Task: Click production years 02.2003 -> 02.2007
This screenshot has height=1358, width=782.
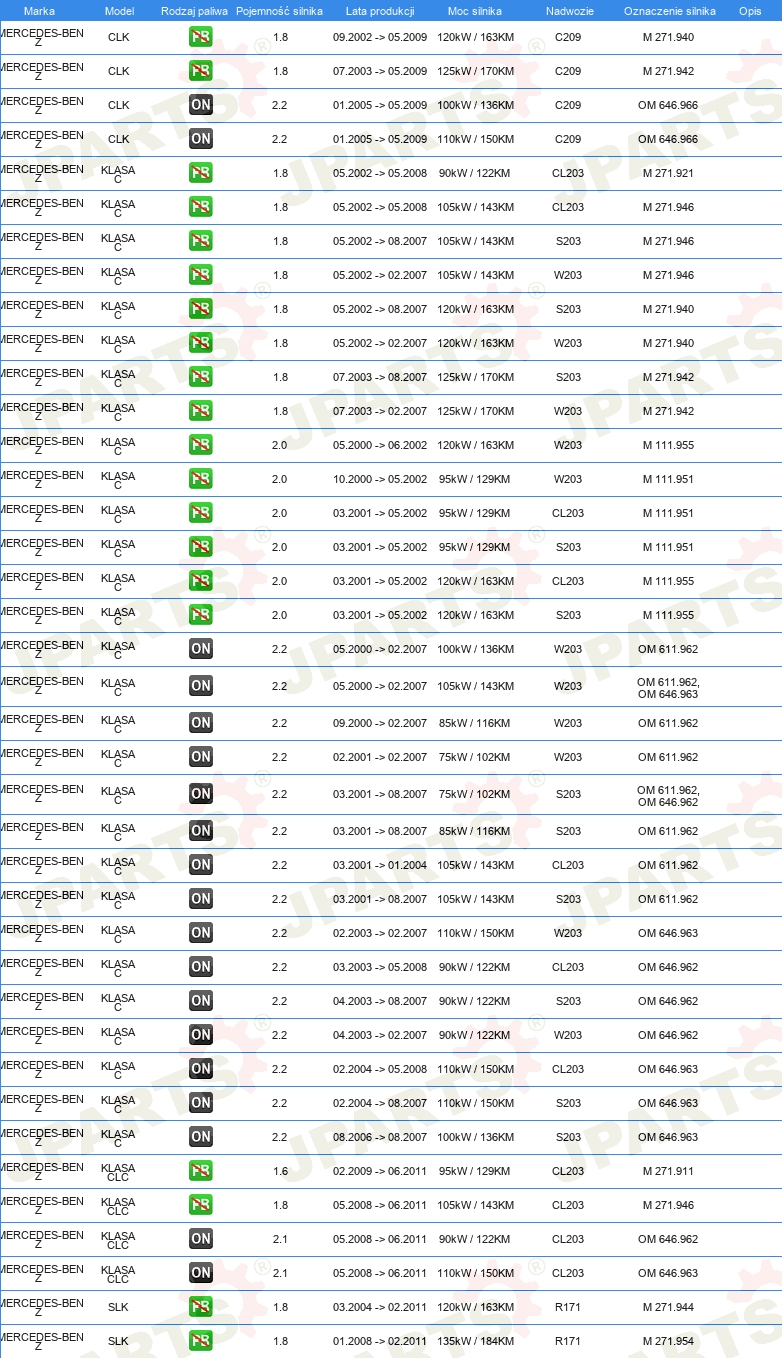Action: (x=380, y=933)
